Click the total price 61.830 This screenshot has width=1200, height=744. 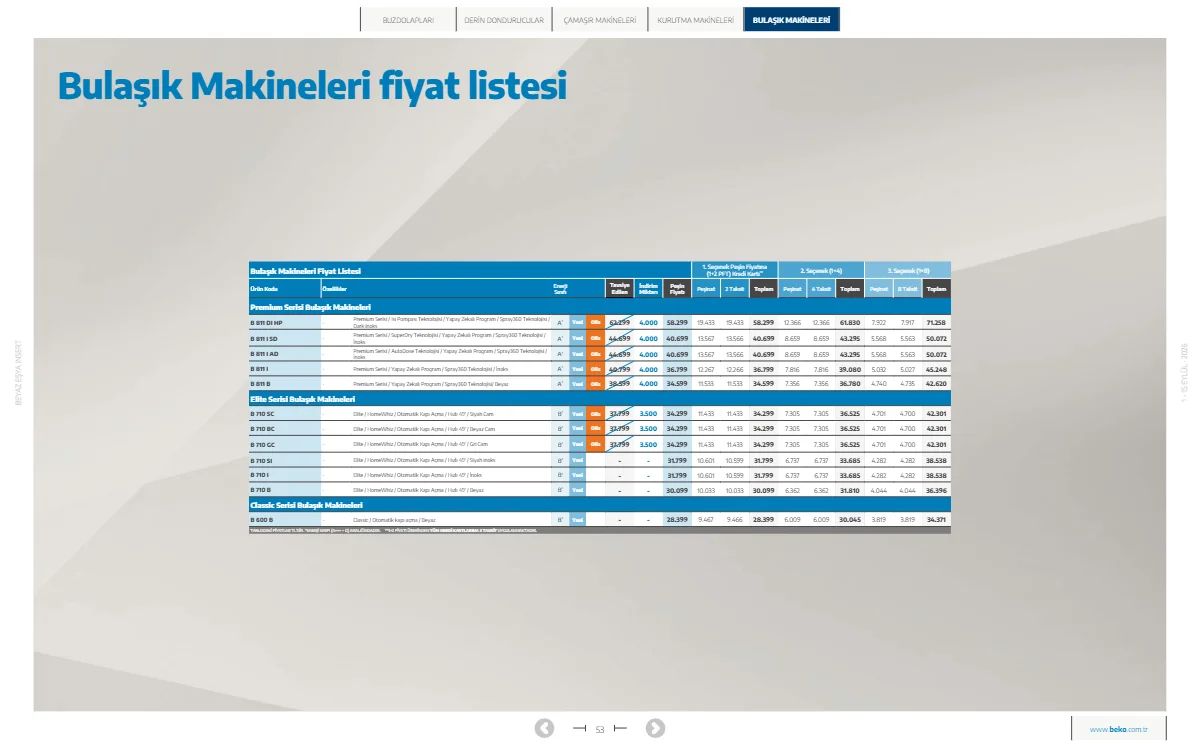[850, 323]
